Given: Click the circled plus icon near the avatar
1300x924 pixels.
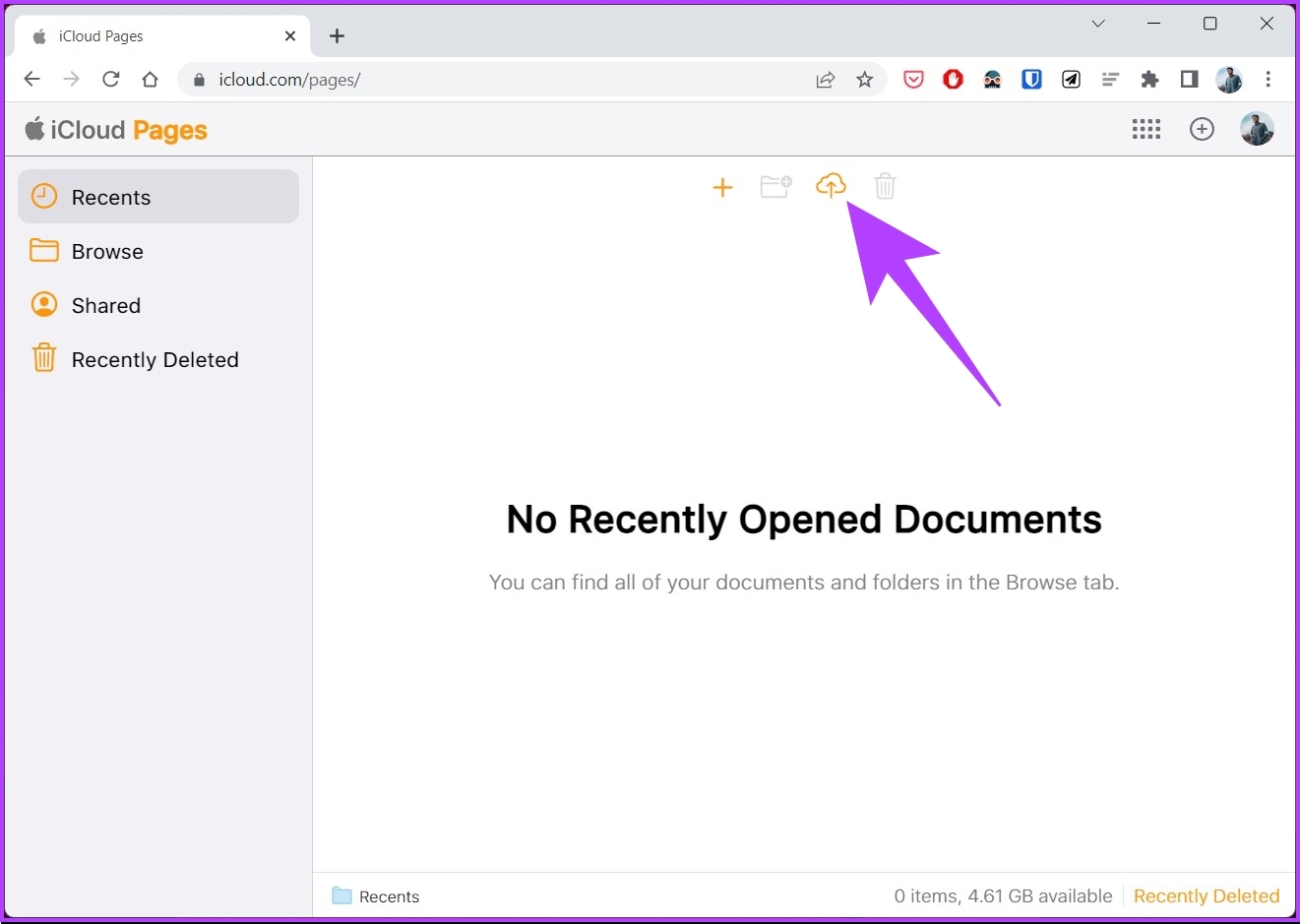Looking at the screenshot, I should tap(1202, 129).
